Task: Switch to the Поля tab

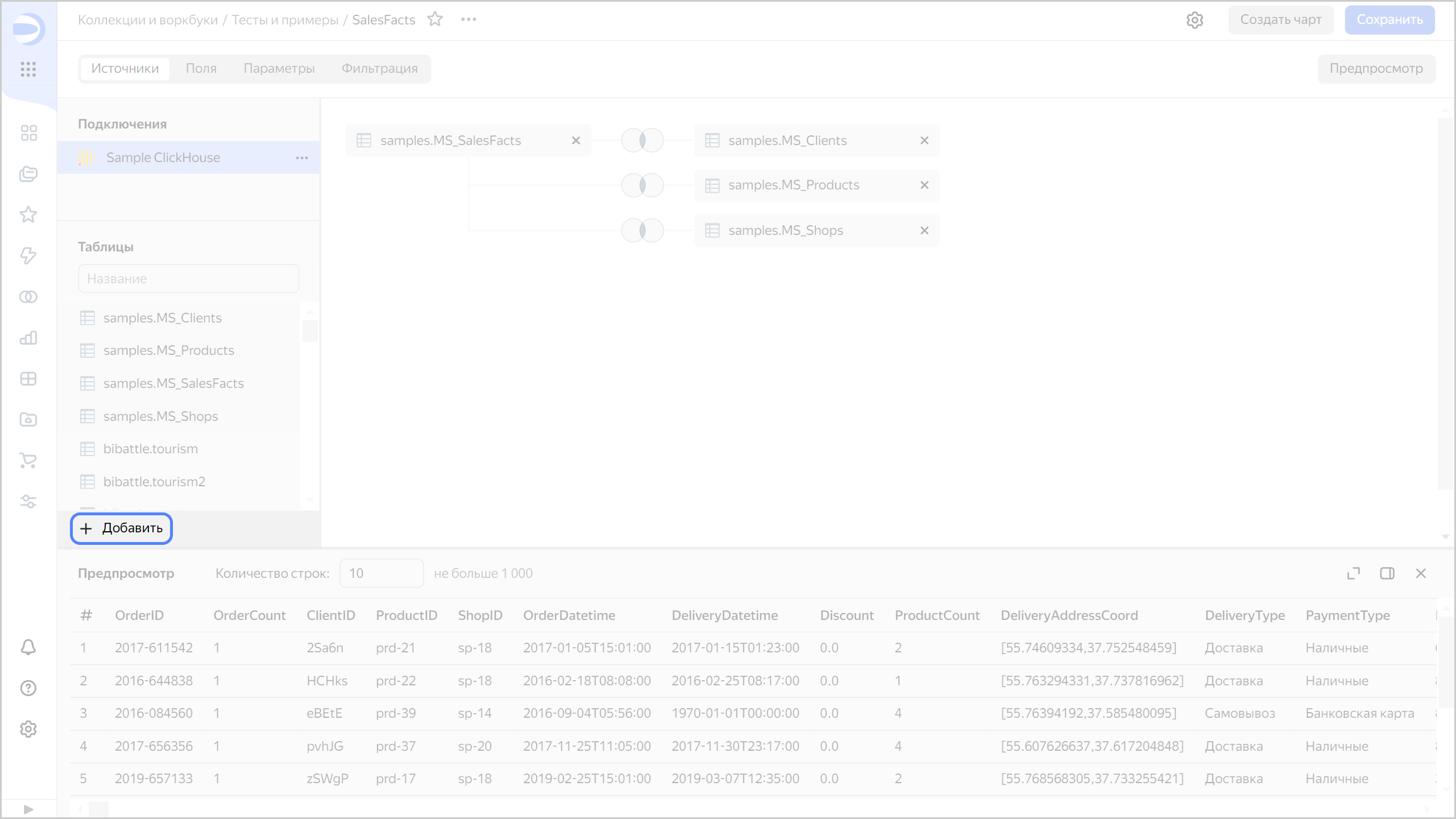Action: click(x=201, y=68)
